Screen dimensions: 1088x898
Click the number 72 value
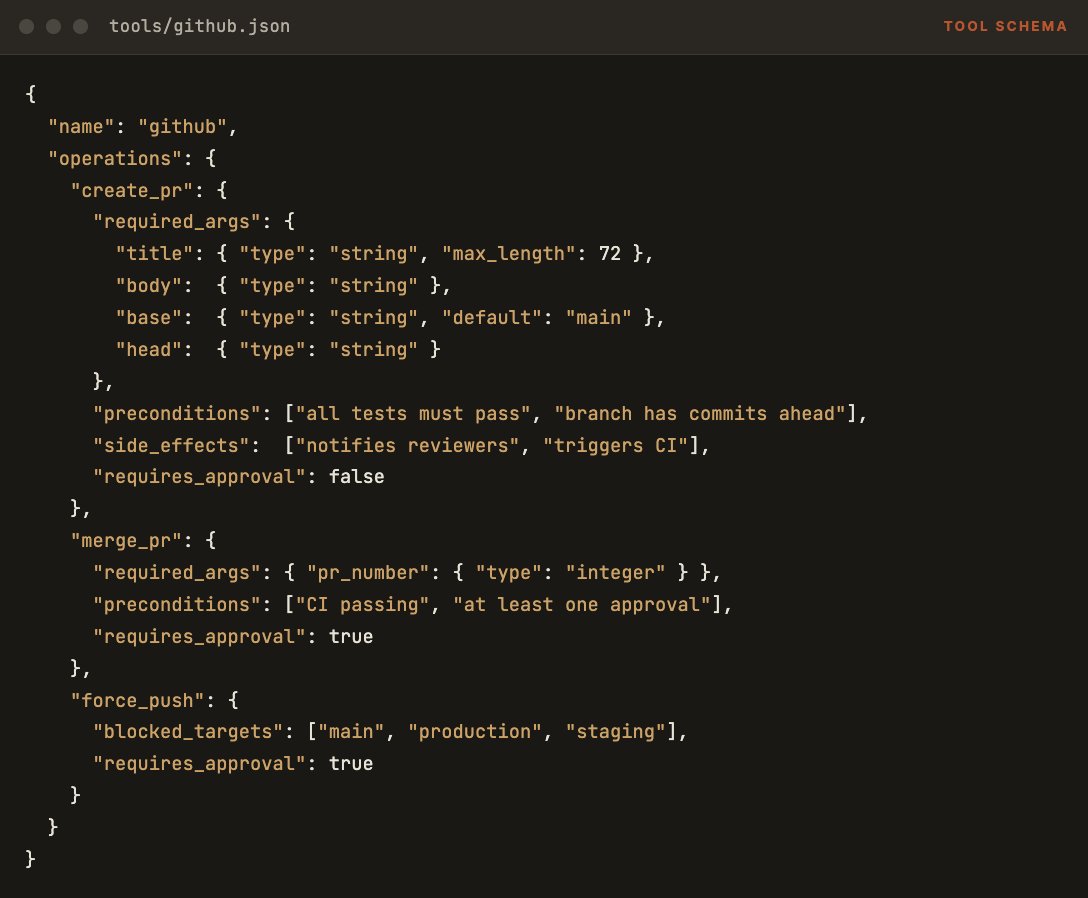pyautogui.click(x=610, y=253)
